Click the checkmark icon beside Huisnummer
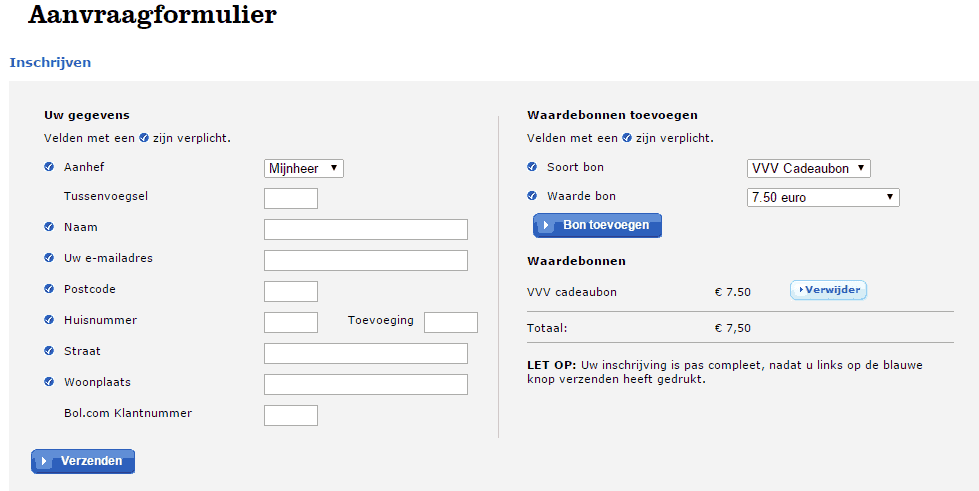Image resolution: width=979 pixels, height=491 pixels. pyautogui.click(x=49, y=320)
